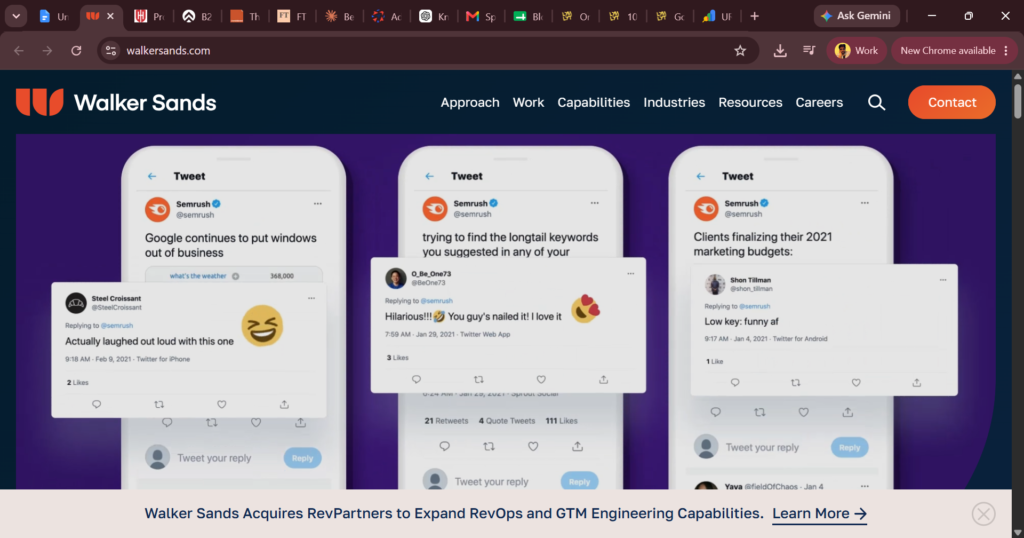Click the scrollbar up arrow
This screenshot has height=538, width=1024.
(x=1017, y=76)
